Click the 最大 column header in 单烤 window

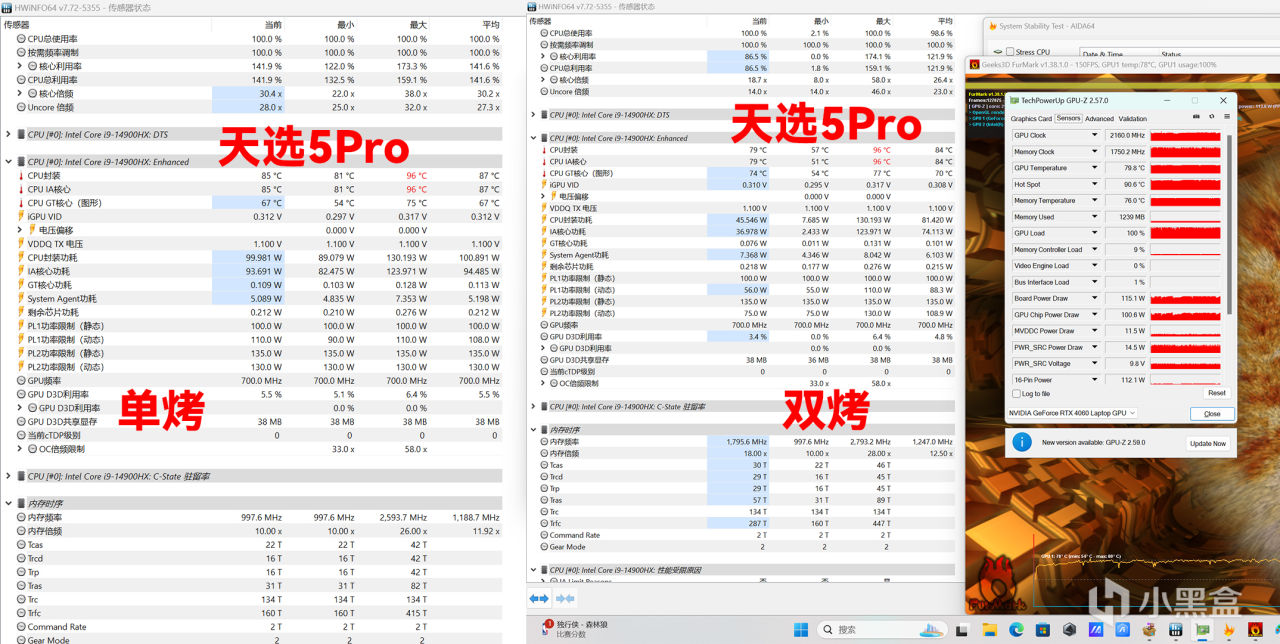click(417, 25)
